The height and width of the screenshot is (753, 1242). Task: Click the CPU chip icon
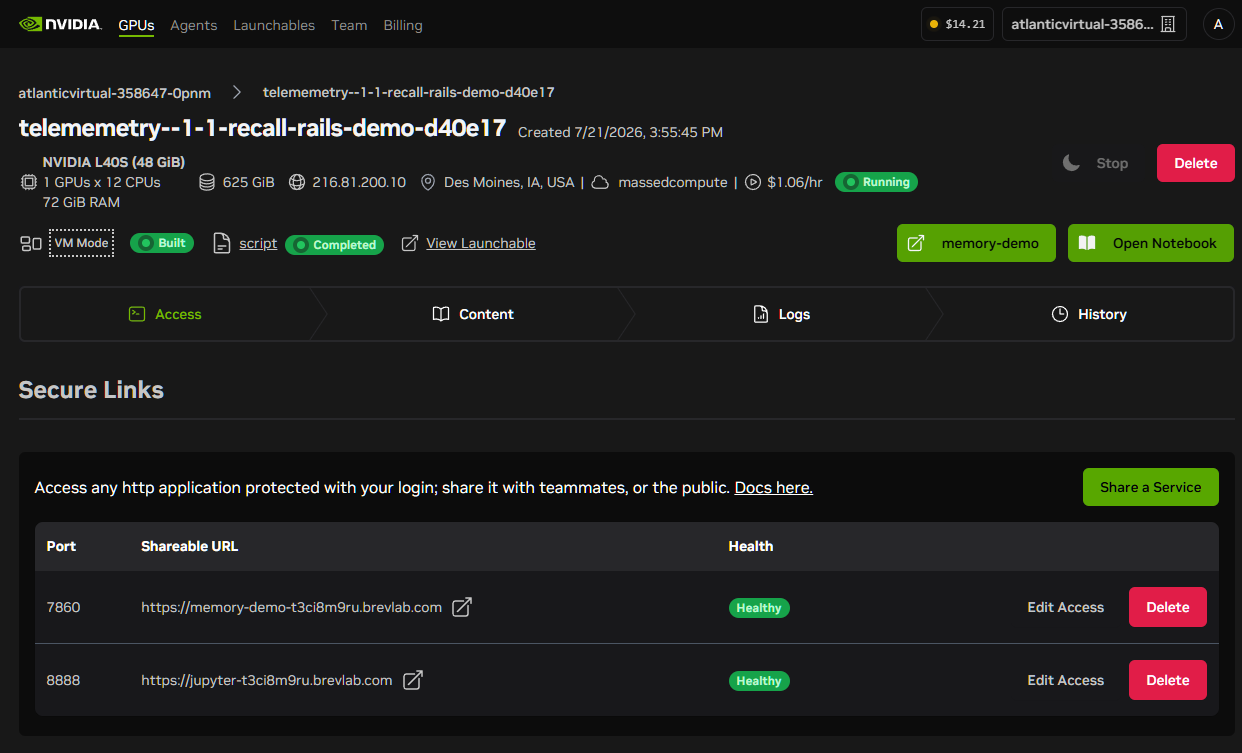point(28,183)
